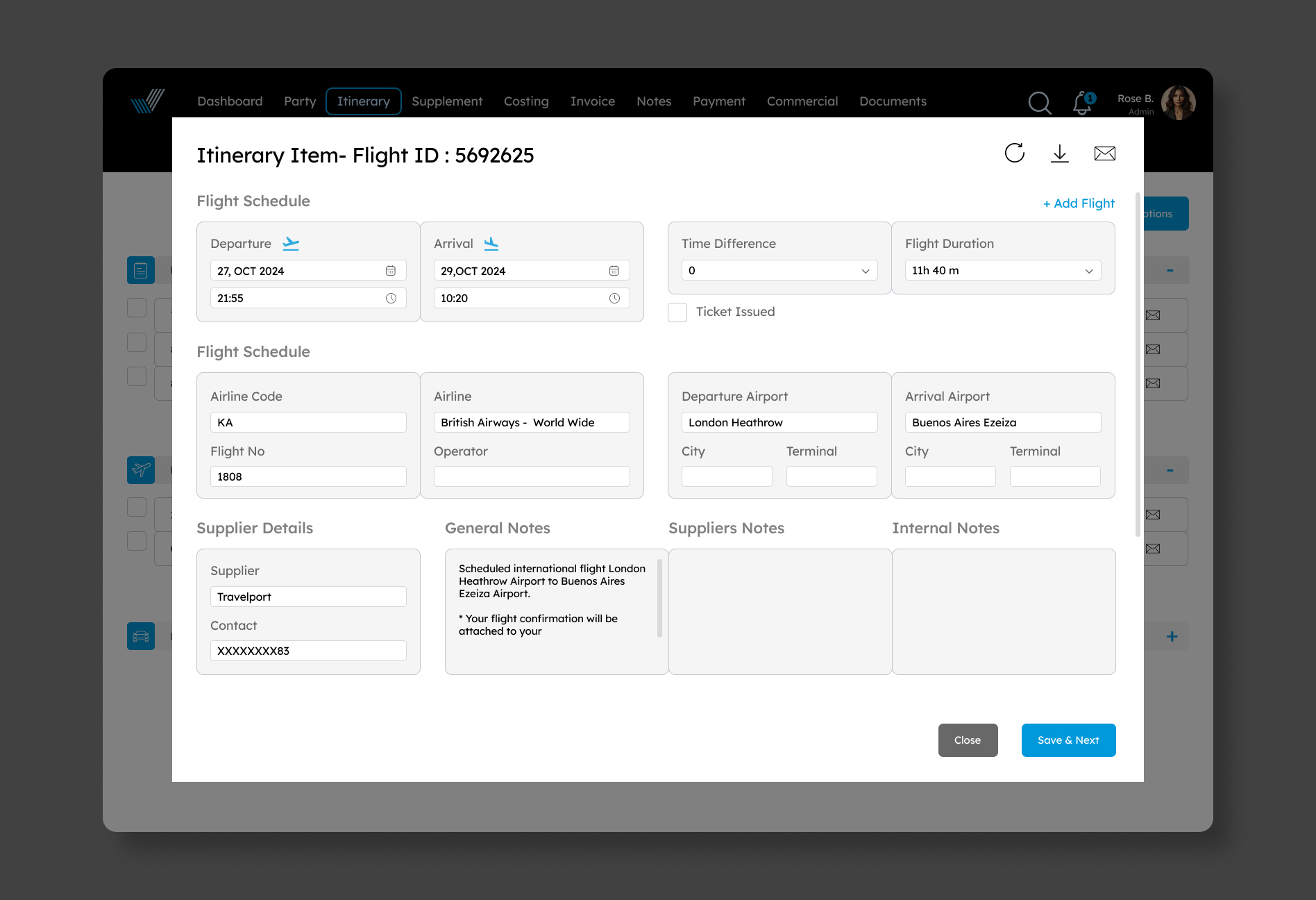This screenshot has height=900, width=1316.
Task: Click the Departure Airport field London Heathrow
Action: [x=779, y=422]
